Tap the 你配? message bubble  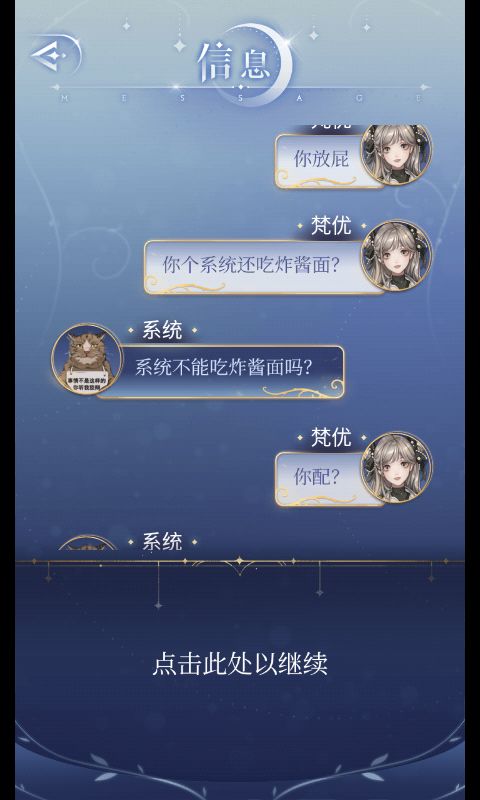[322, 479]
